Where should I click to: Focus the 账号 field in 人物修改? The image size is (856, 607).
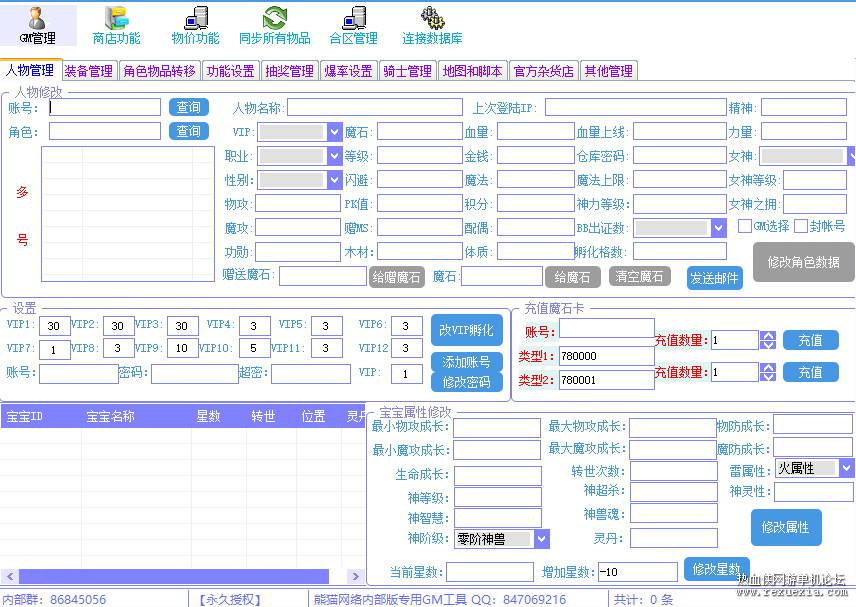pyautogui.click(x=105, y=107)
